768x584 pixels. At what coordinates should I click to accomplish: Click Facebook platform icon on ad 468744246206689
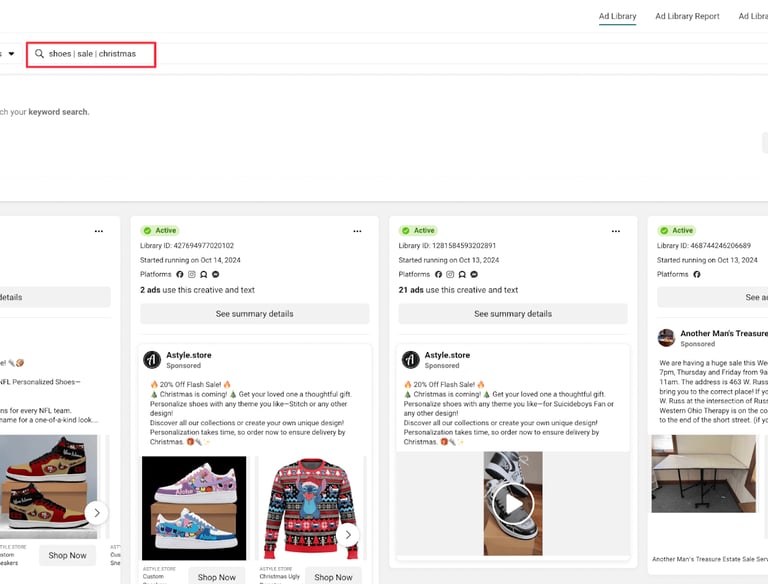pyautogui.click(x=696, y=274)
